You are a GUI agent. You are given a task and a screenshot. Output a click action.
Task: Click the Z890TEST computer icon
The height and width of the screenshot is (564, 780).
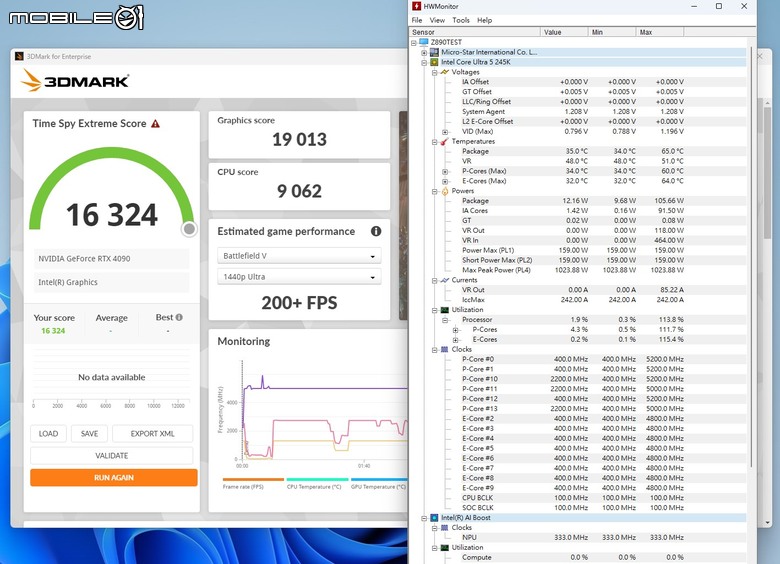tap(424, 42)
